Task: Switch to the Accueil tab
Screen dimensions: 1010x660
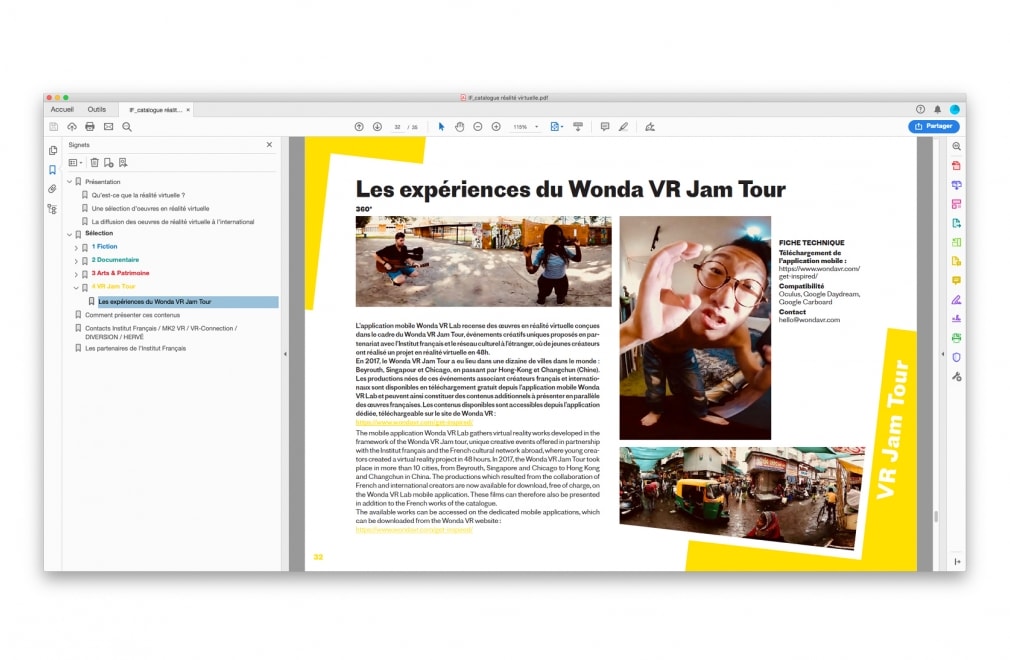Action: click(62, 109)
